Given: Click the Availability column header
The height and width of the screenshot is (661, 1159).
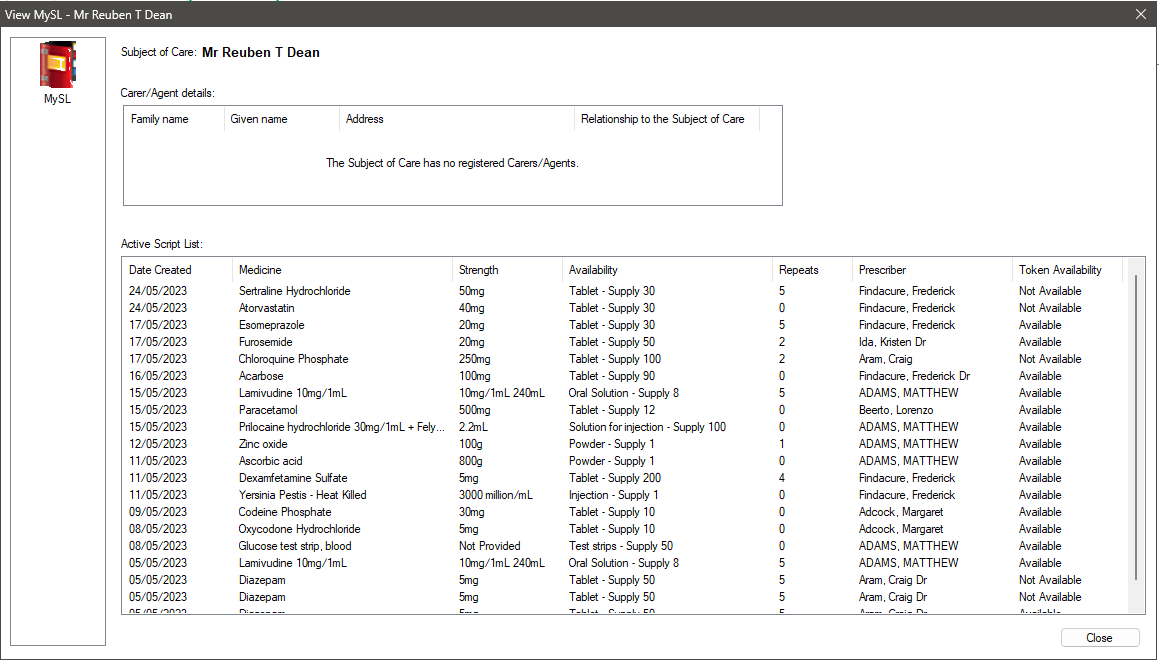Looking at the screenshot, I should click(667, 270).
